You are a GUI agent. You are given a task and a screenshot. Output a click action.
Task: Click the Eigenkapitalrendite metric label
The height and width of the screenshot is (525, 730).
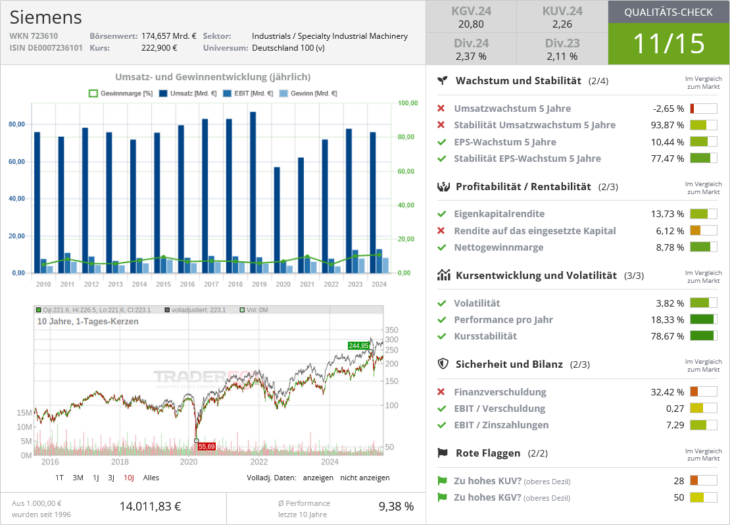pyautogui.click(x=499, y=214)
